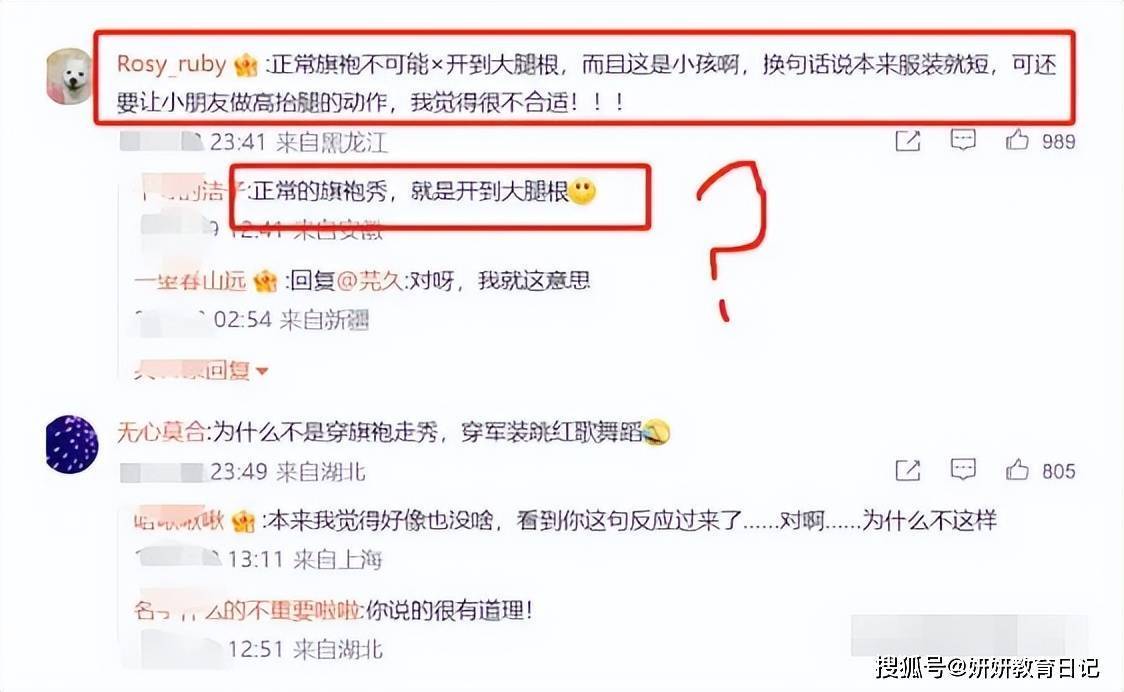Click Rosy_ruby's dog avatar
This screenshot has width=1124, height=692.
[70, 76]
